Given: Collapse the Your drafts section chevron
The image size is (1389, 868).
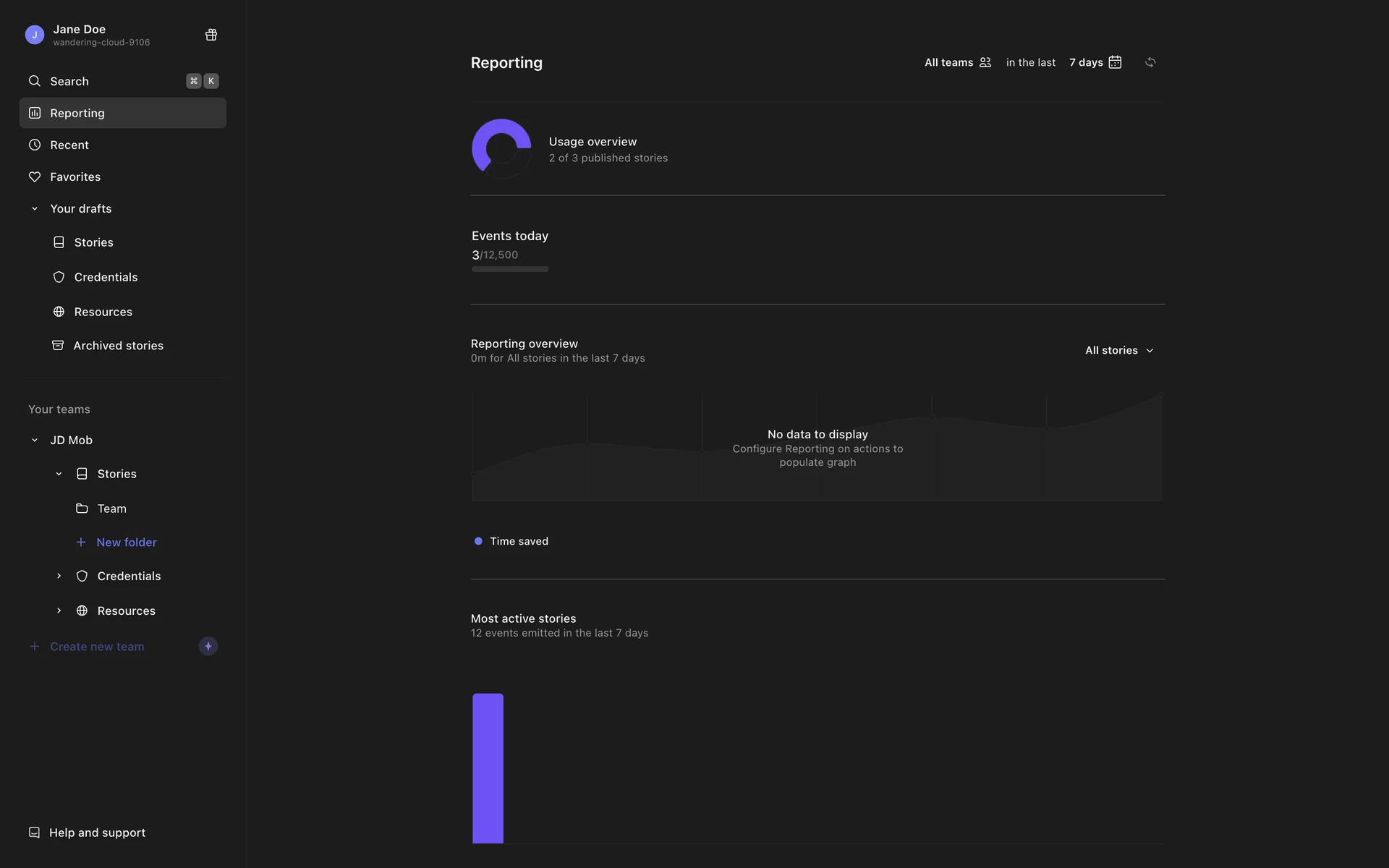Looking at the screenshot, I should pos(34,208).
